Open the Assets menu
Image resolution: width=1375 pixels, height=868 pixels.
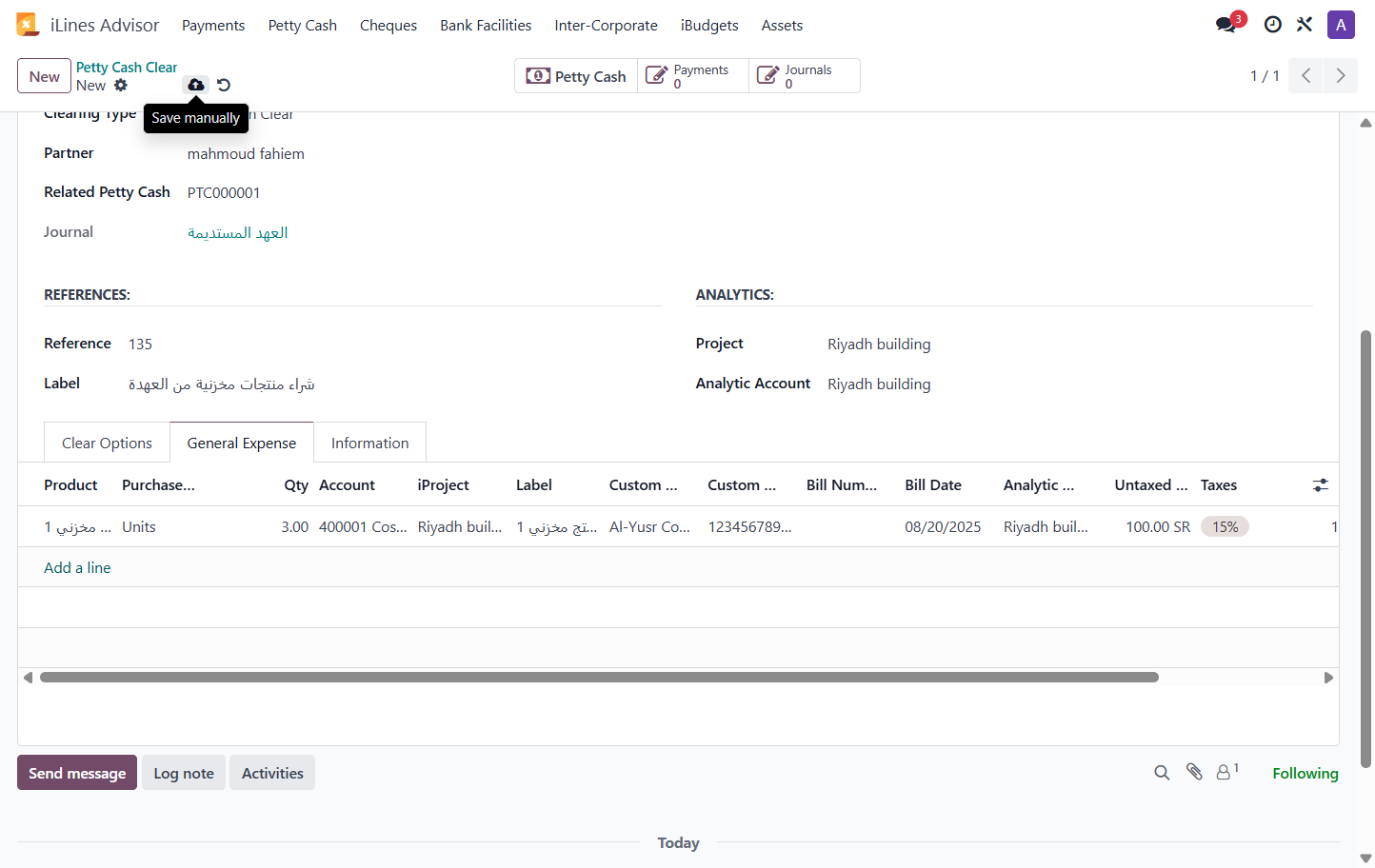coord(782,26)
